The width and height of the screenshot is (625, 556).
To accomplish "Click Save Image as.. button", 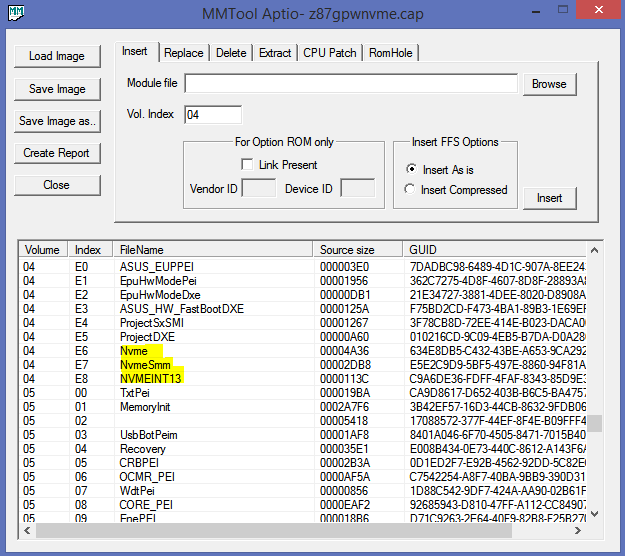I will [57, 121].
